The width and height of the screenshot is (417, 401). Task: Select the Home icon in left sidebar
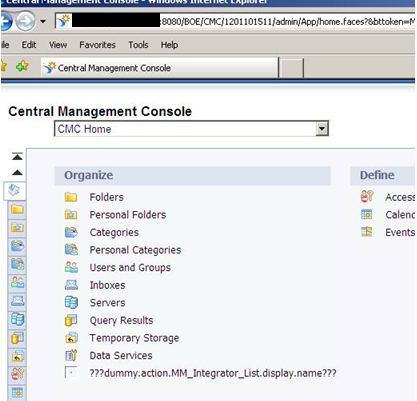[14, 191]
